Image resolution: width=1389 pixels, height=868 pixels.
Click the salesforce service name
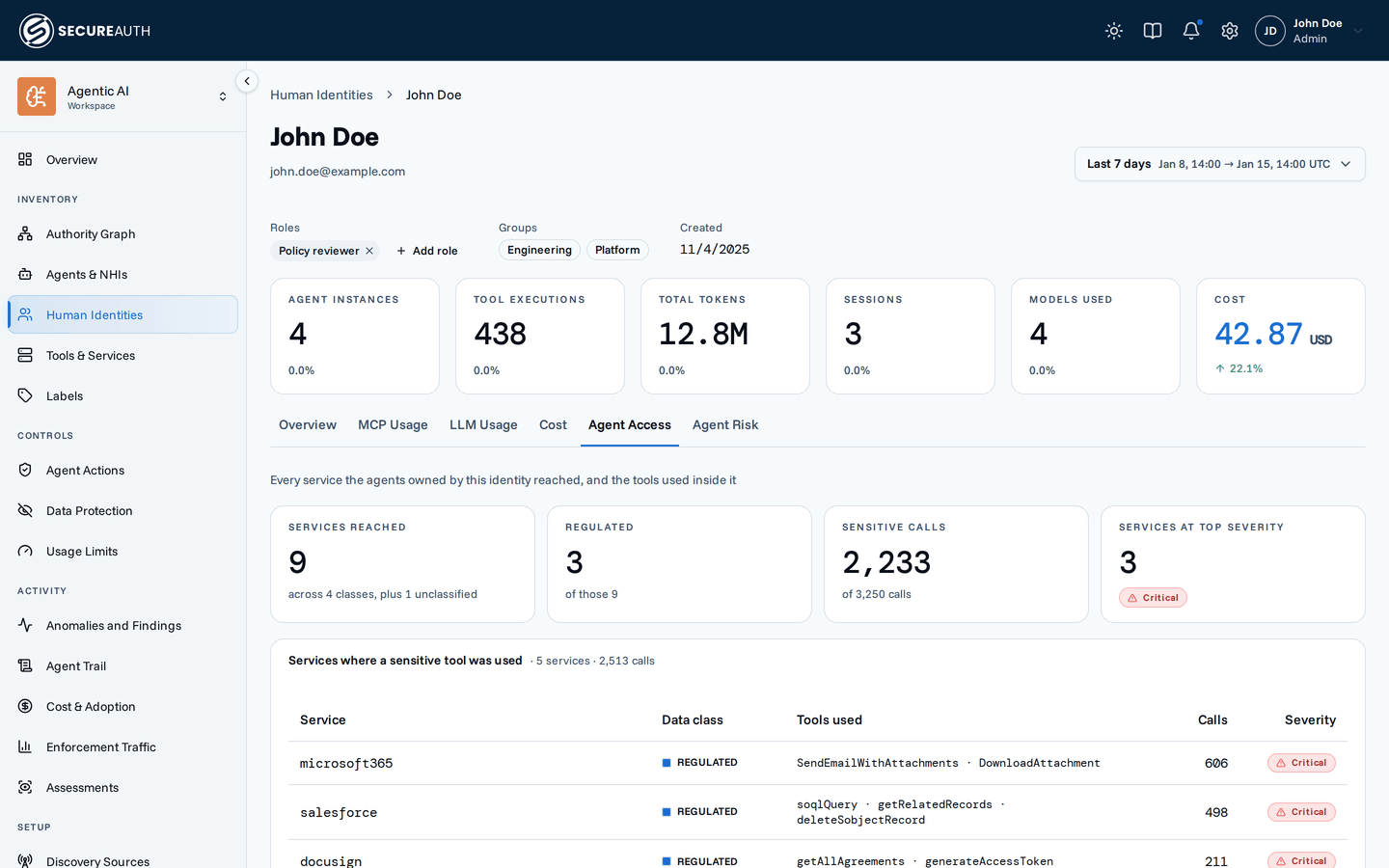339,813
